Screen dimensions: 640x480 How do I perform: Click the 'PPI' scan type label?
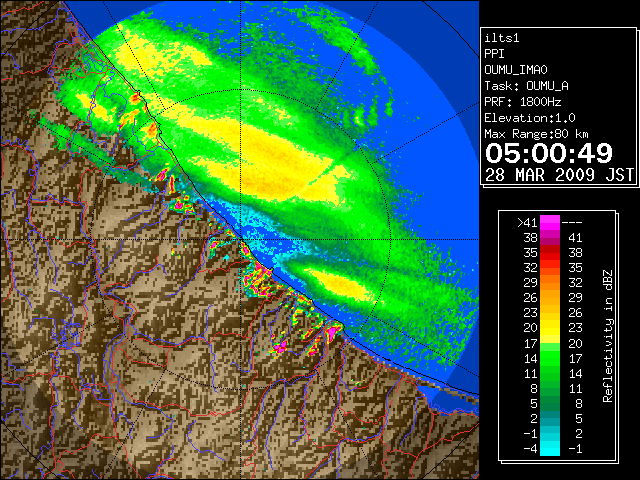pyautogui.click(x=494, y=54)
